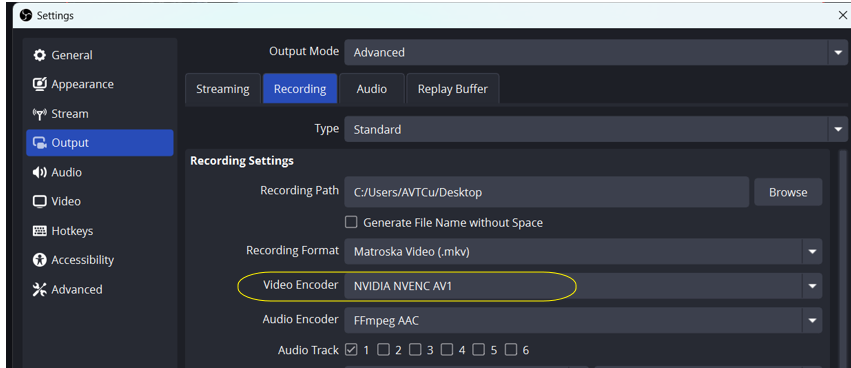This screenshot has width=851, height=368.
Task: Enable audio track 2 checkbox
Action: point(384,350)
